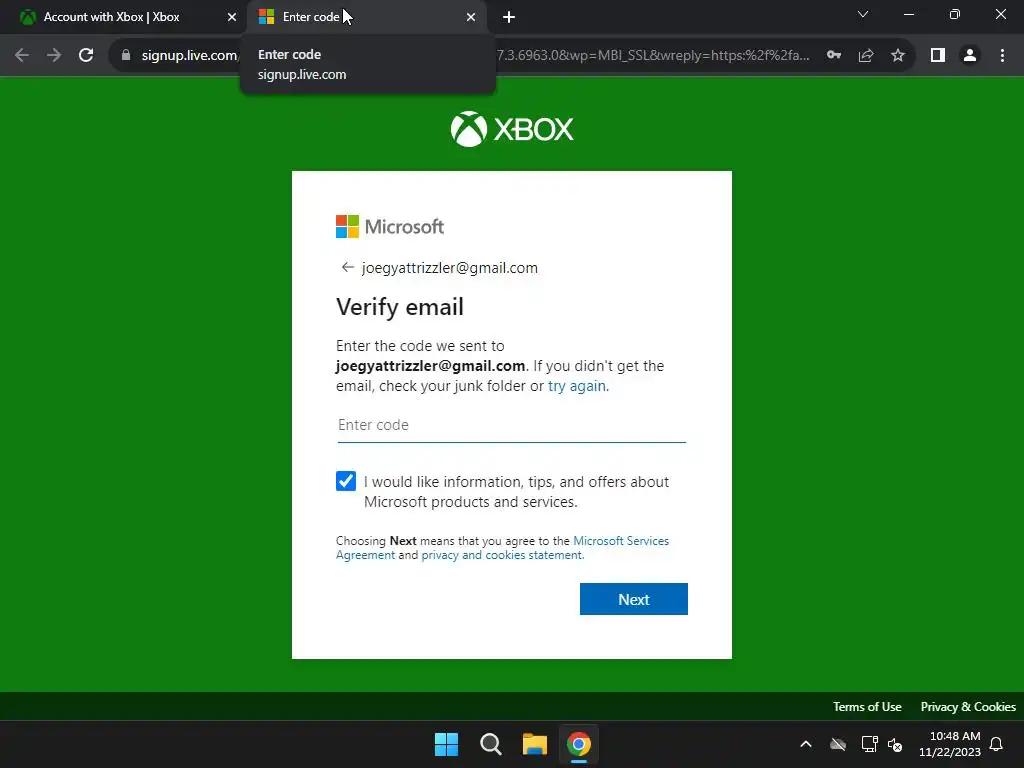Open the Privacy & Cookies footer link
This screenshot has width=1024, height=768.
[x=968, y=707]
